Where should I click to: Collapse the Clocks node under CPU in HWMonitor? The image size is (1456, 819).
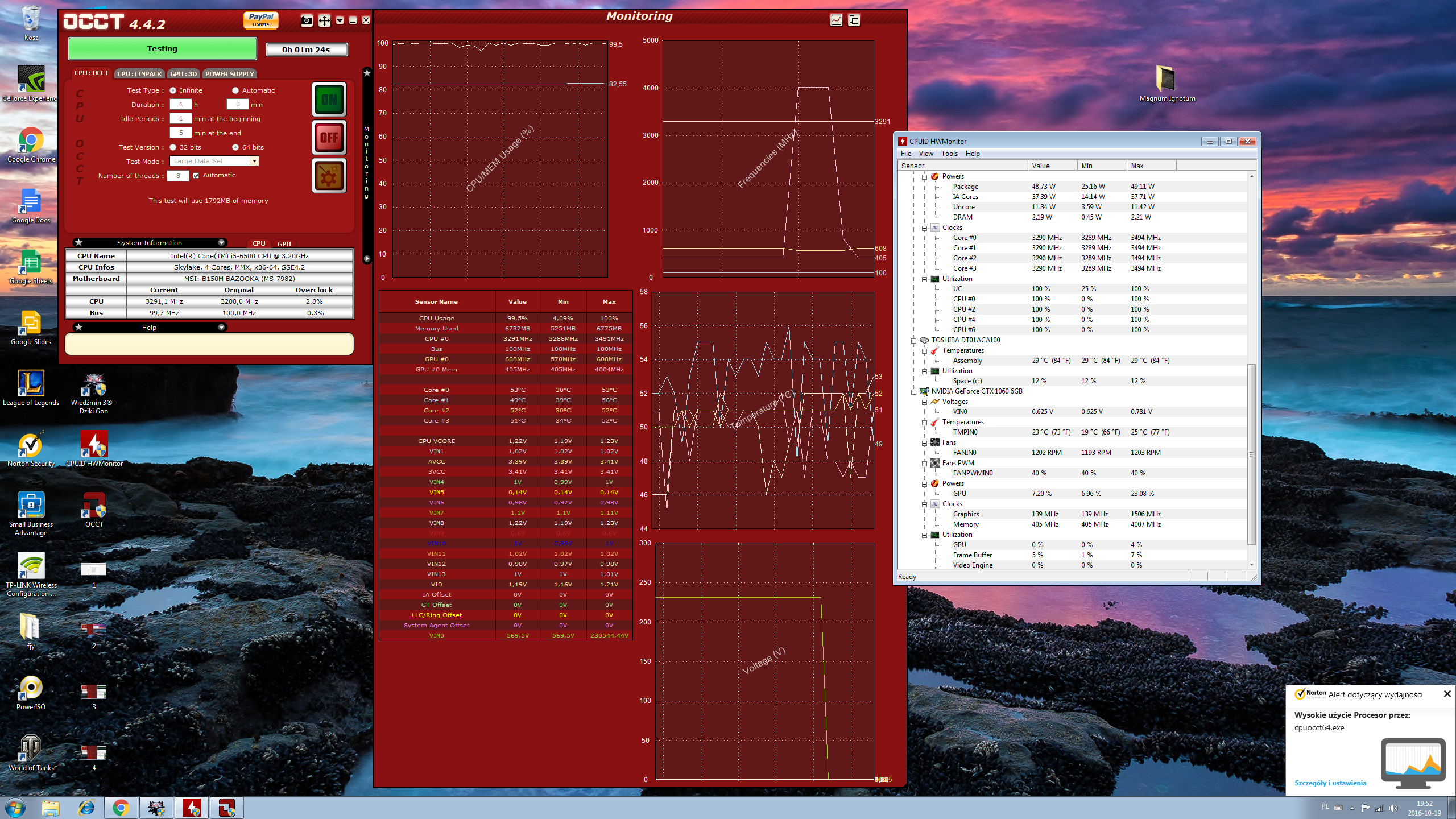click(924, 228)
